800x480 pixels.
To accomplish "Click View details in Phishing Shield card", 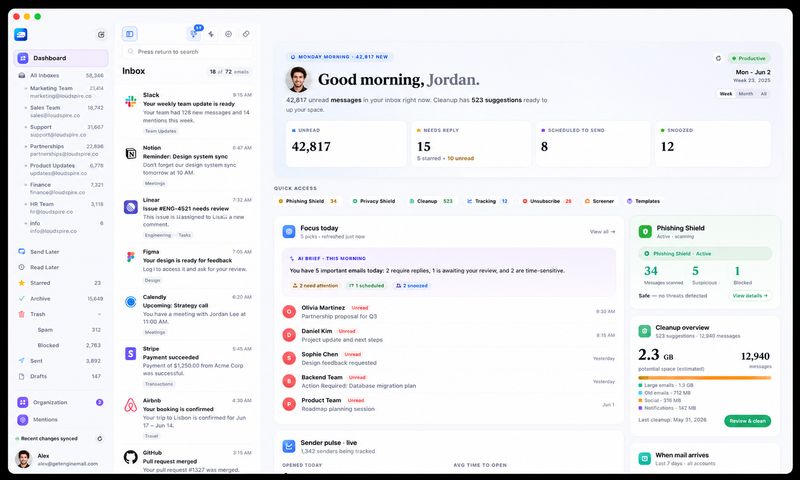I will coord(750,296).
